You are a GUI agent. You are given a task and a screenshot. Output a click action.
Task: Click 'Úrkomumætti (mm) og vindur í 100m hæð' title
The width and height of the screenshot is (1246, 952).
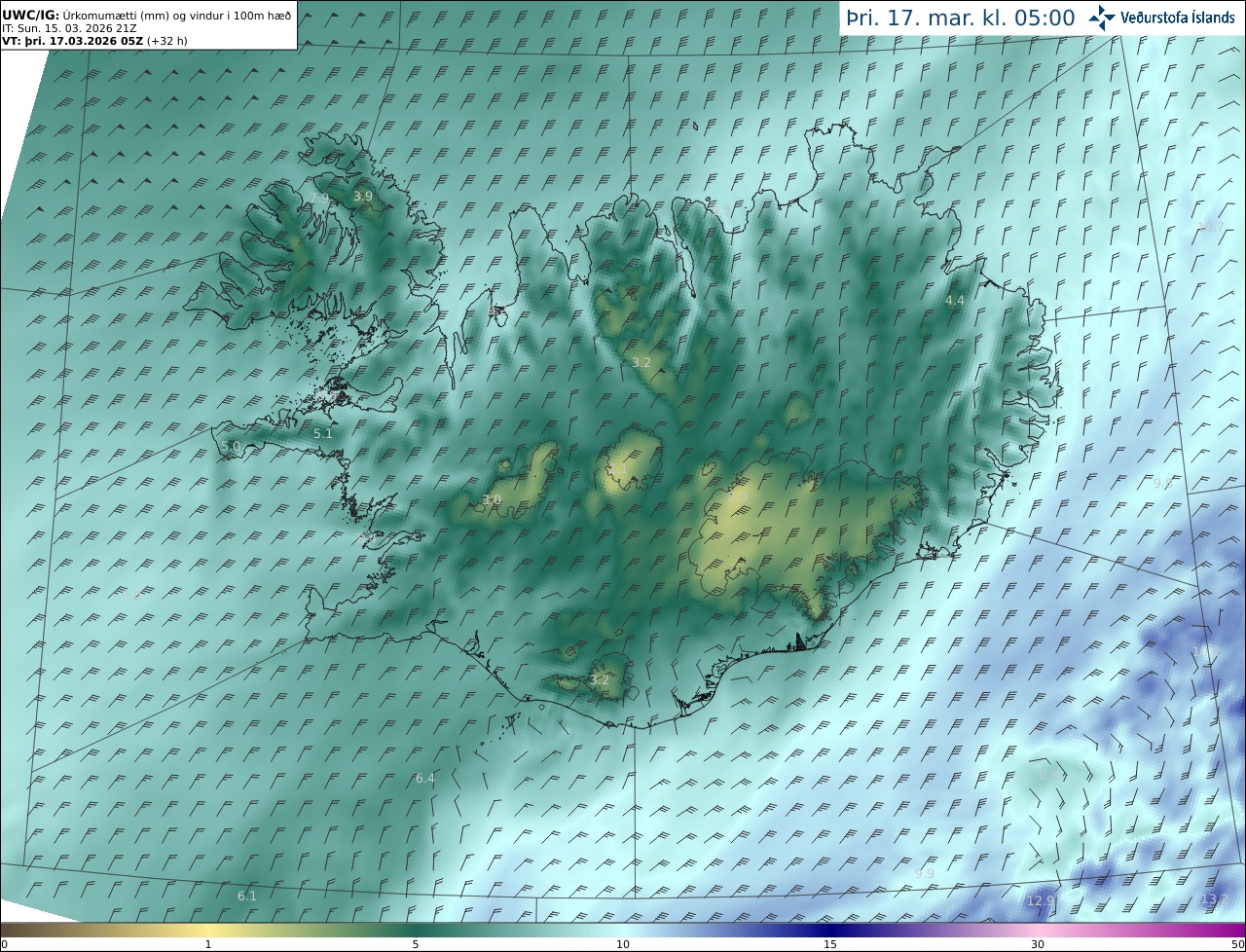177,16
